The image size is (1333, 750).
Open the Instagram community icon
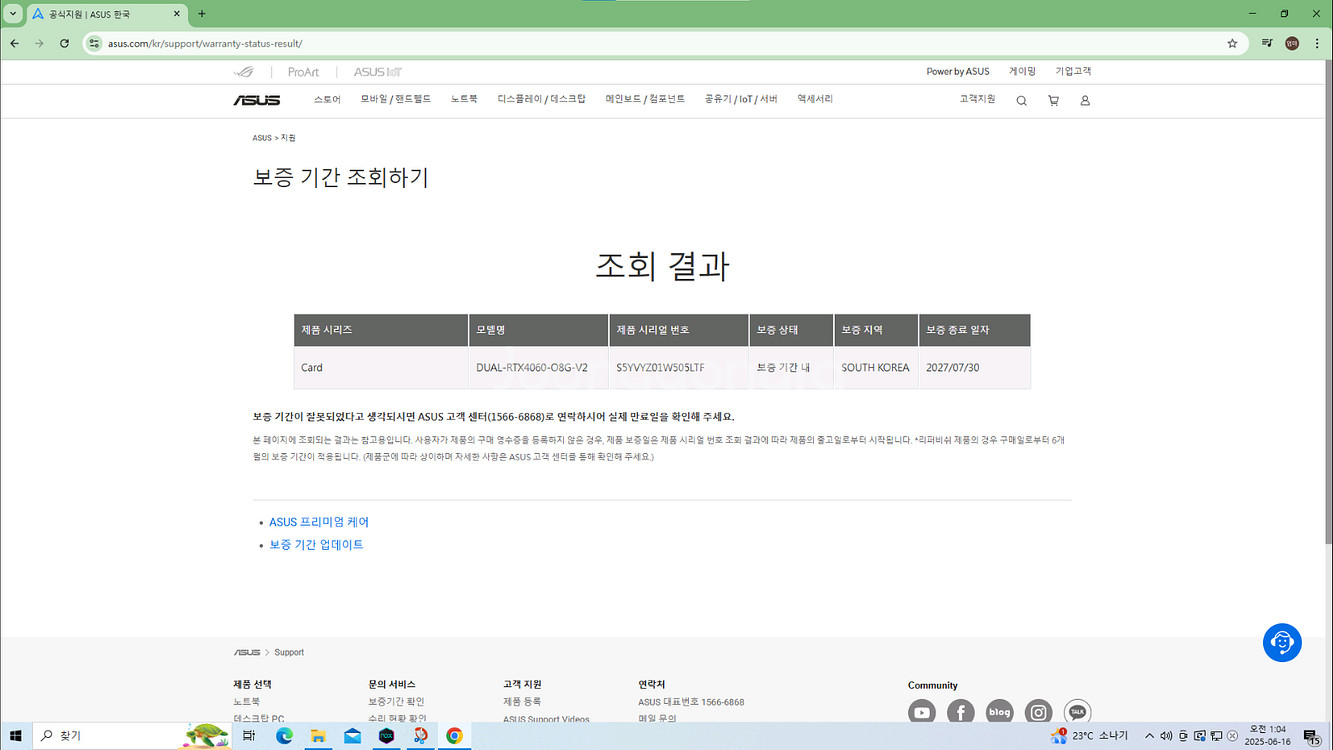click(x=1039, y=712)
